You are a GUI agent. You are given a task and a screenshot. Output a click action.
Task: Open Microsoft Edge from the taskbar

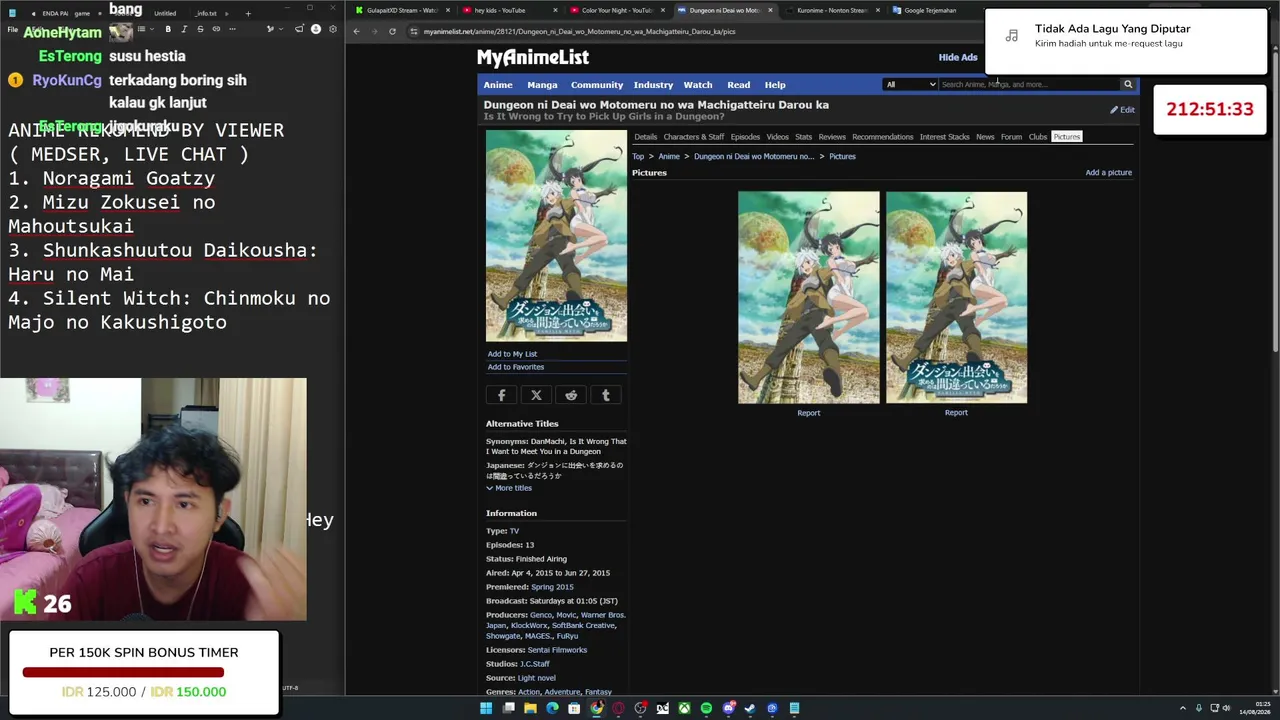[x=552, y=708]
